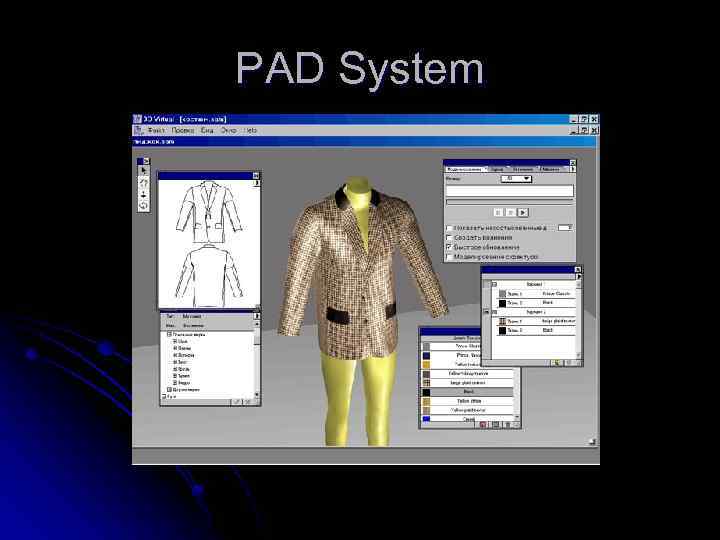Enable the 'Показать…' checkbox in the simulation panel
This screenshot has width=720, height=540.
(450, 228)
